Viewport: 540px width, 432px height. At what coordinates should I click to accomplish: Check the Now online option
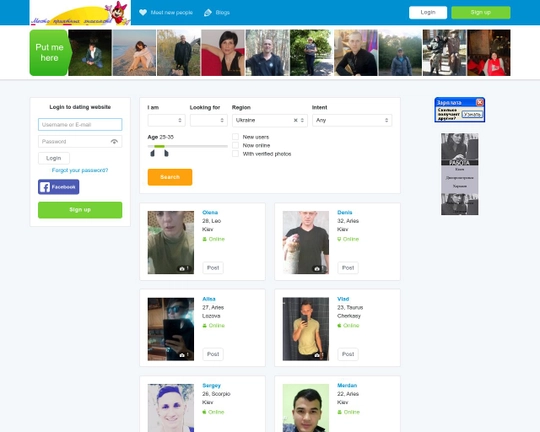point(236,145)
